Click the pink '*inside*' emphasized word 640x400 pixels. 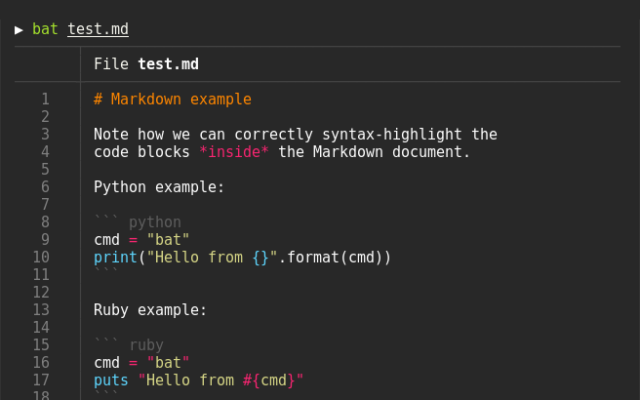coord(234,152)
